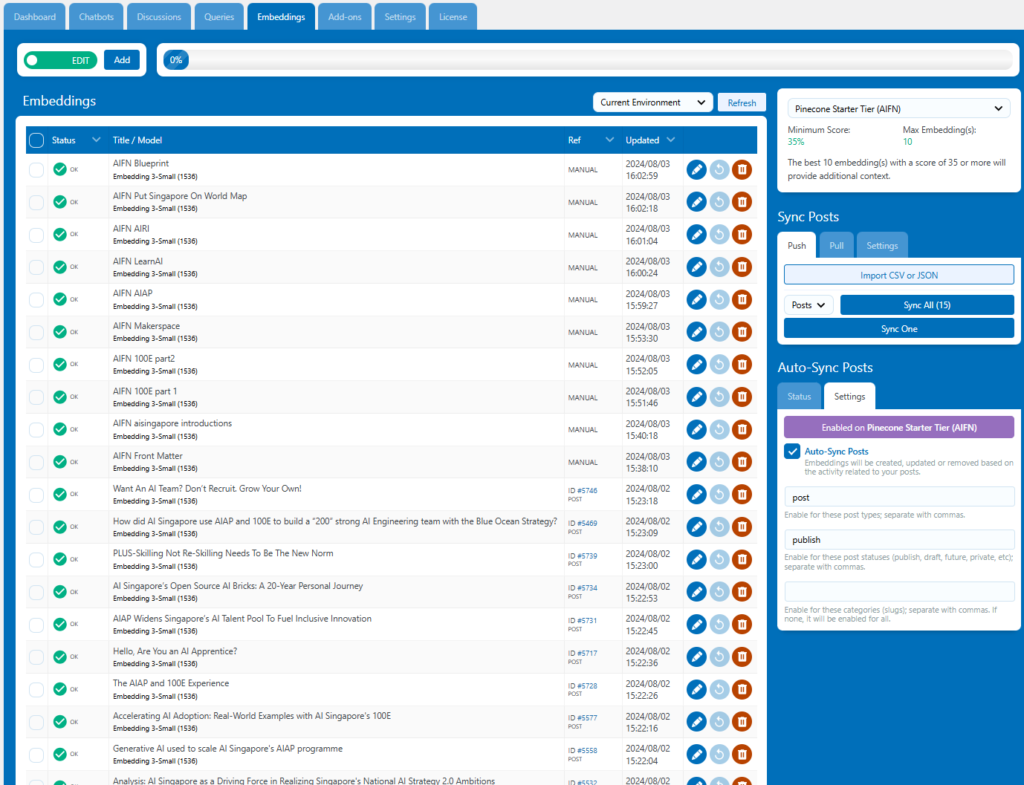Click the Import CSV or JSON button
The image size is (1024, 785).
tap(898, 275)
